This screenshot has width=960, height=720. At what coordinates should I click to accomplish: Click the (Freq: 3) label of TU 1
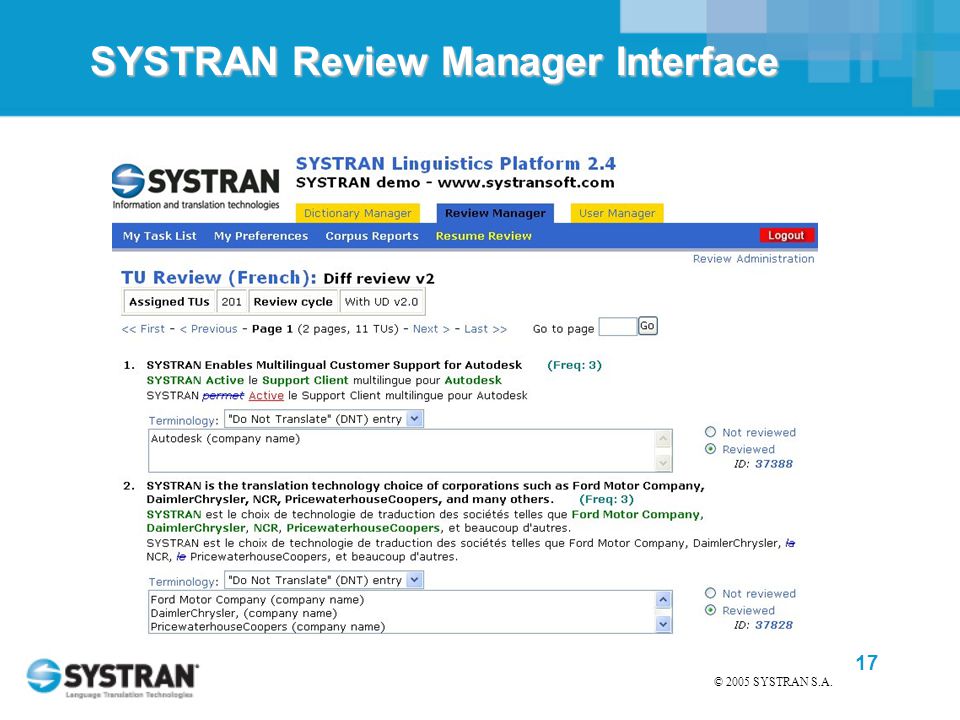pyautogui.click(x=574, y=365)
